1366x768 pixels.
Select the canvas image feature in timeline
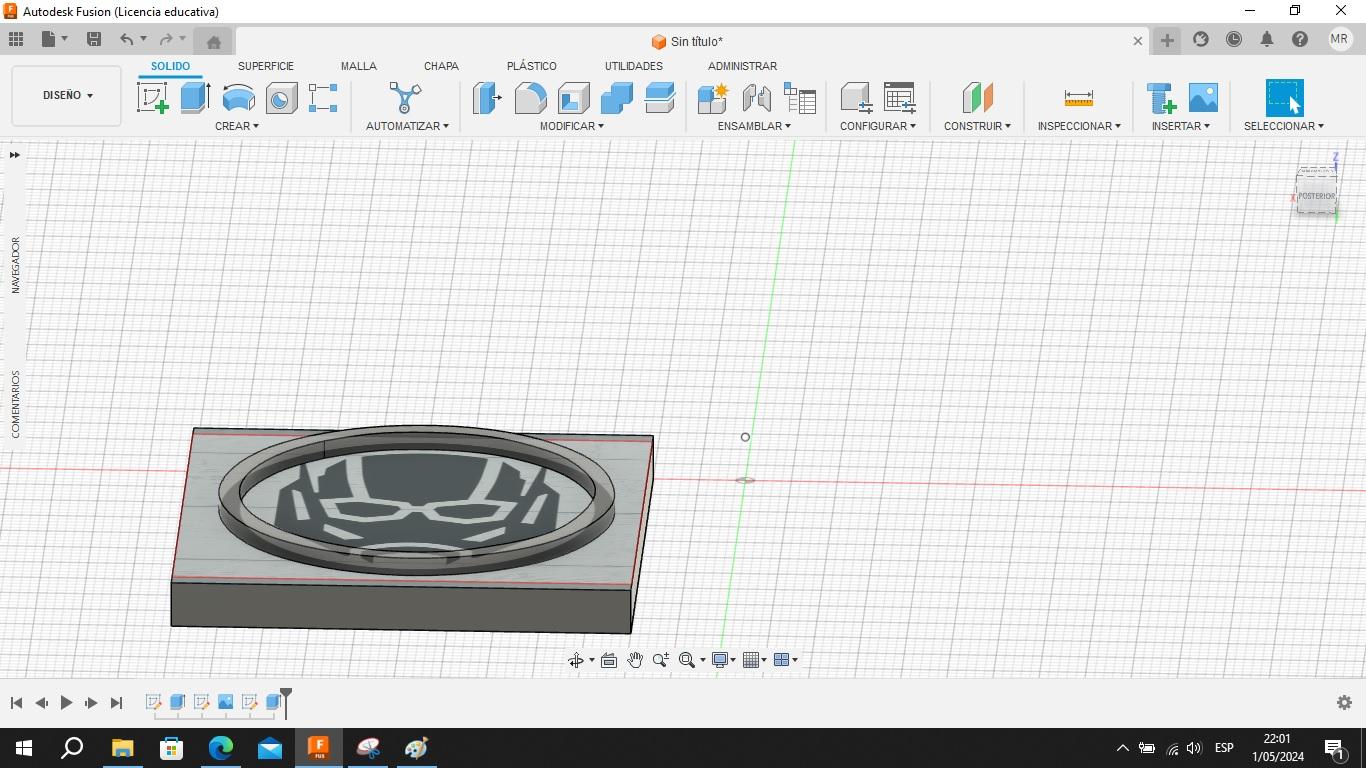pyautogui.click(x=226, y=702)
